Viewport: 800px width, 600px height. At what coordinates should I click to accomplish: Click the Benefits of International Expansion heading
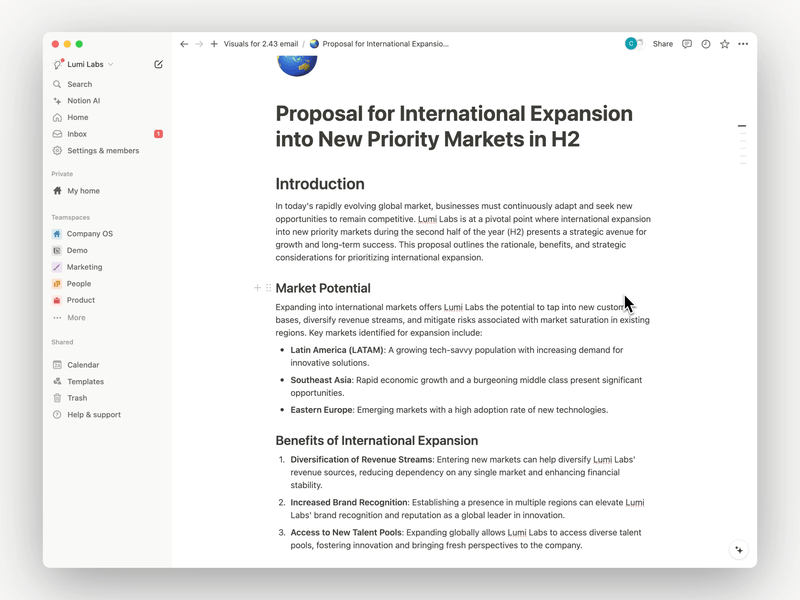point(377,440)
